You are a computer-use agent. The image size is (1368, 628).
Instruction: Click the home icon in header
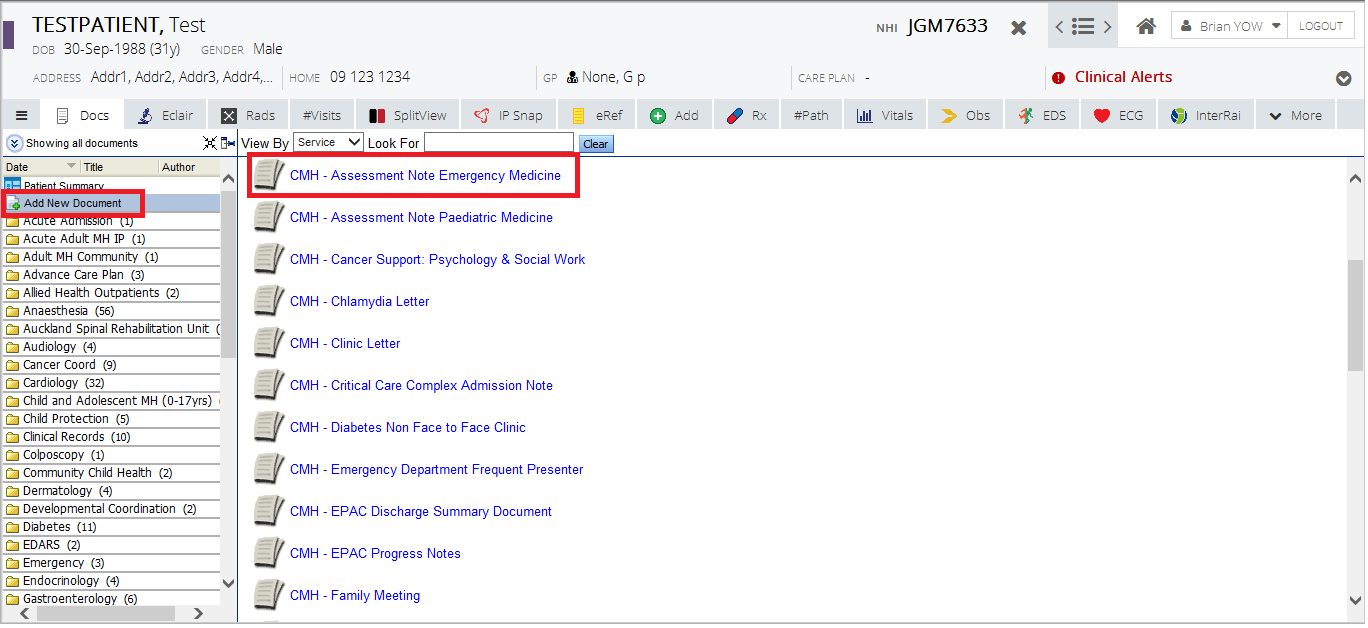click(x=1146, y=27)
